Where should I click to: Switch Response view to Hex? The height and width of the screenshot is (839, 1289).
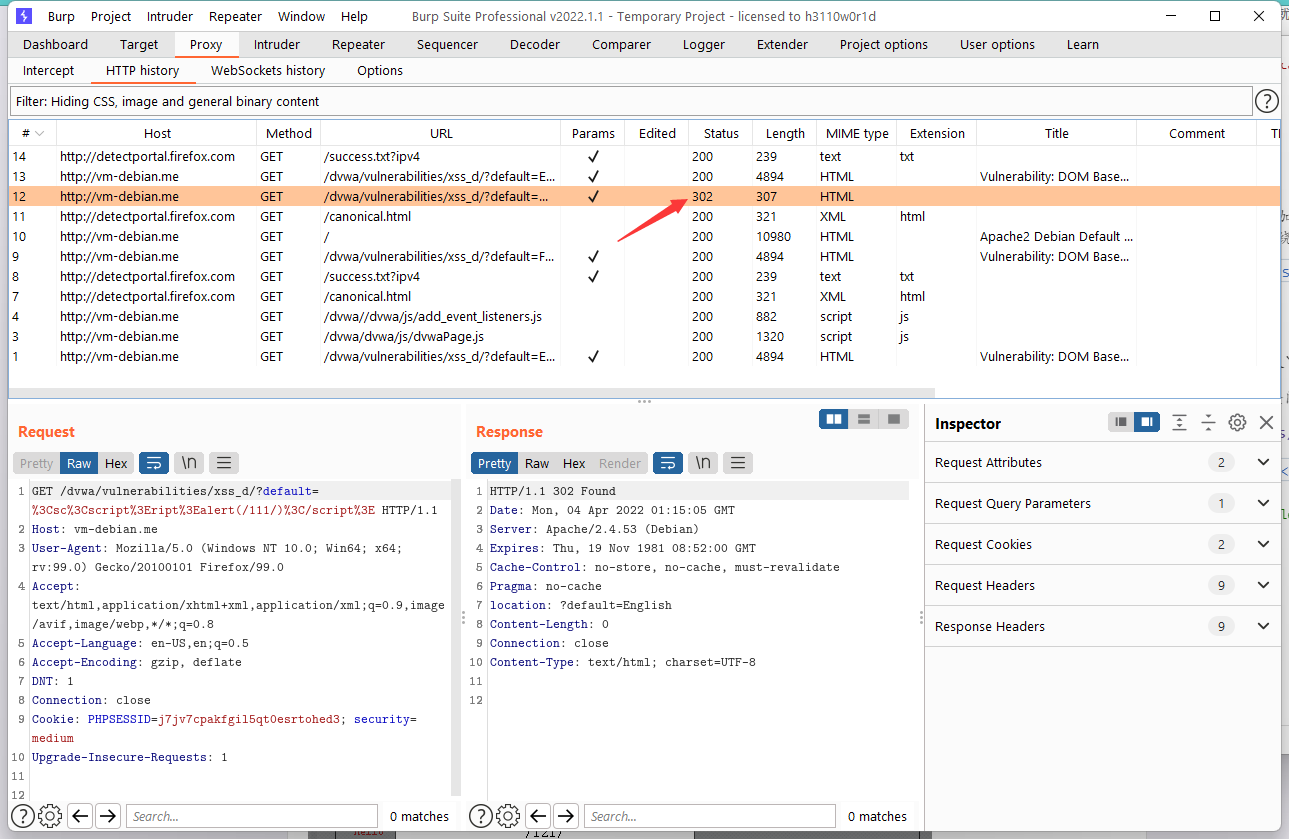575,463
